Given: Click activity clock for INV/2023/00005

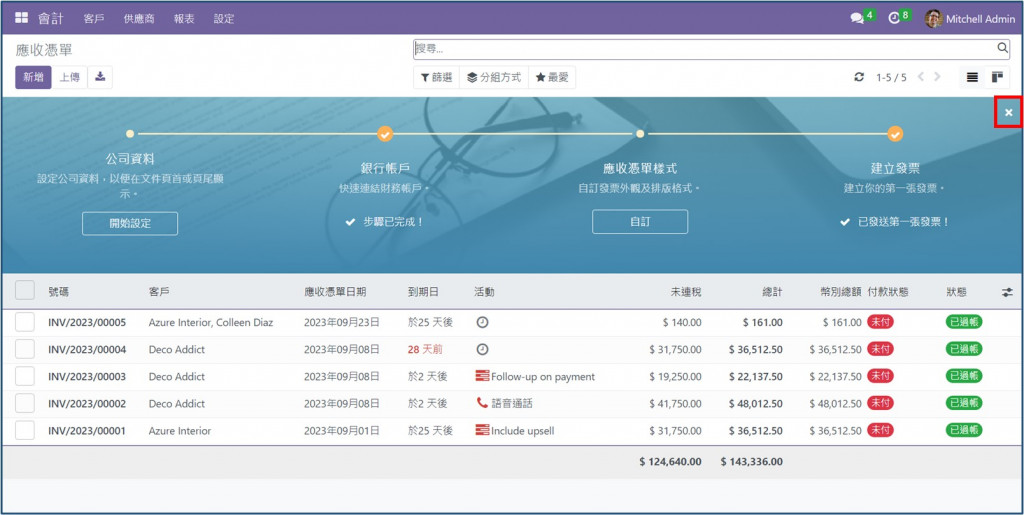Looking at the screenshot, I should (482, 322).
